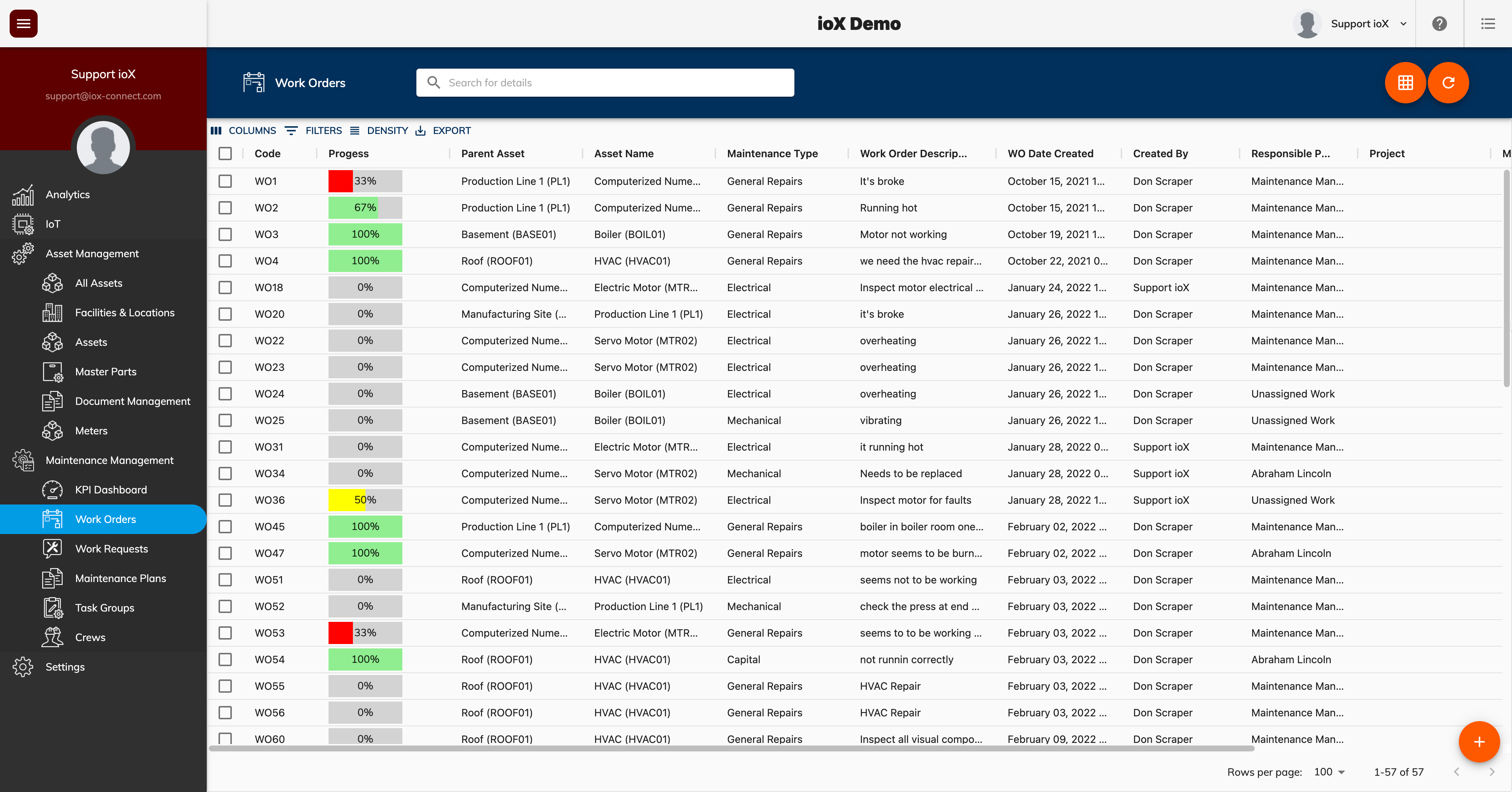The height and width of the screenshot is (792, 1512).
Task: Click the IoT chip icon
Action: [23, 224]
